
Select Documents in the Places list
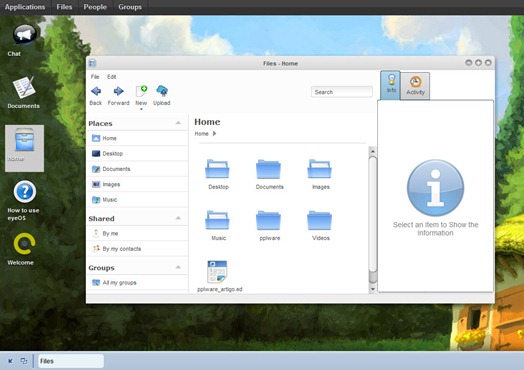137,169
